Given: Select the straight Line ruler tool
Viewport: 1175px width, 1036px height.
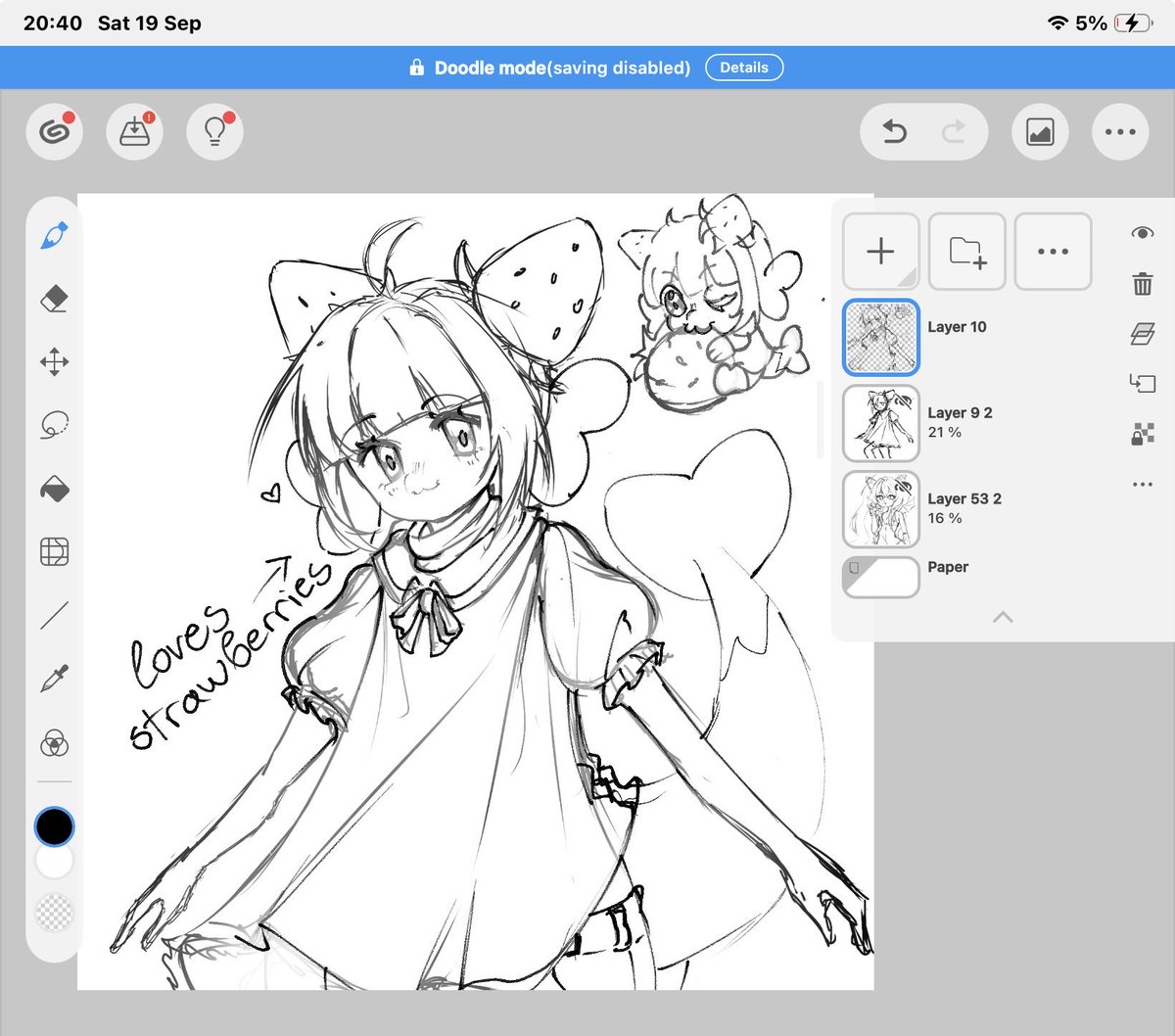Looking at the screenshot, I should (x=55, y=615).
